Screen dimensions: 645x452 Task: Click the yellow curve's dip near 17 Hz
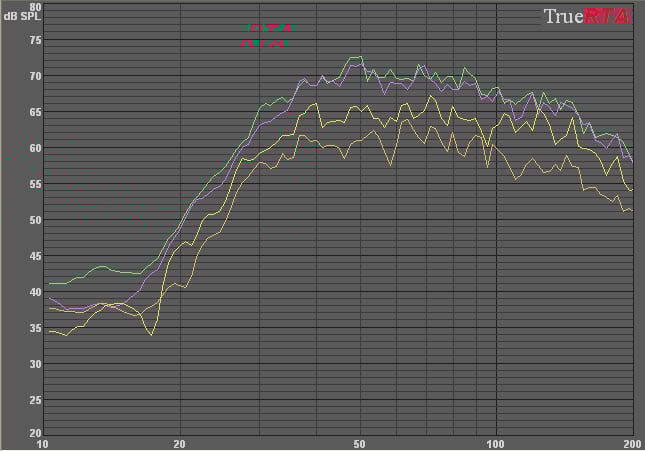click(151, 334)
